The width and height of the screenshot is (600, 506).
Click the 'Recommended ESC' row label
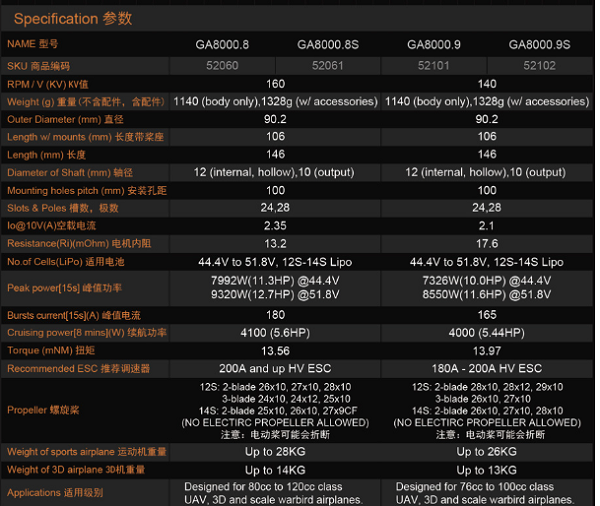[78, 369]
